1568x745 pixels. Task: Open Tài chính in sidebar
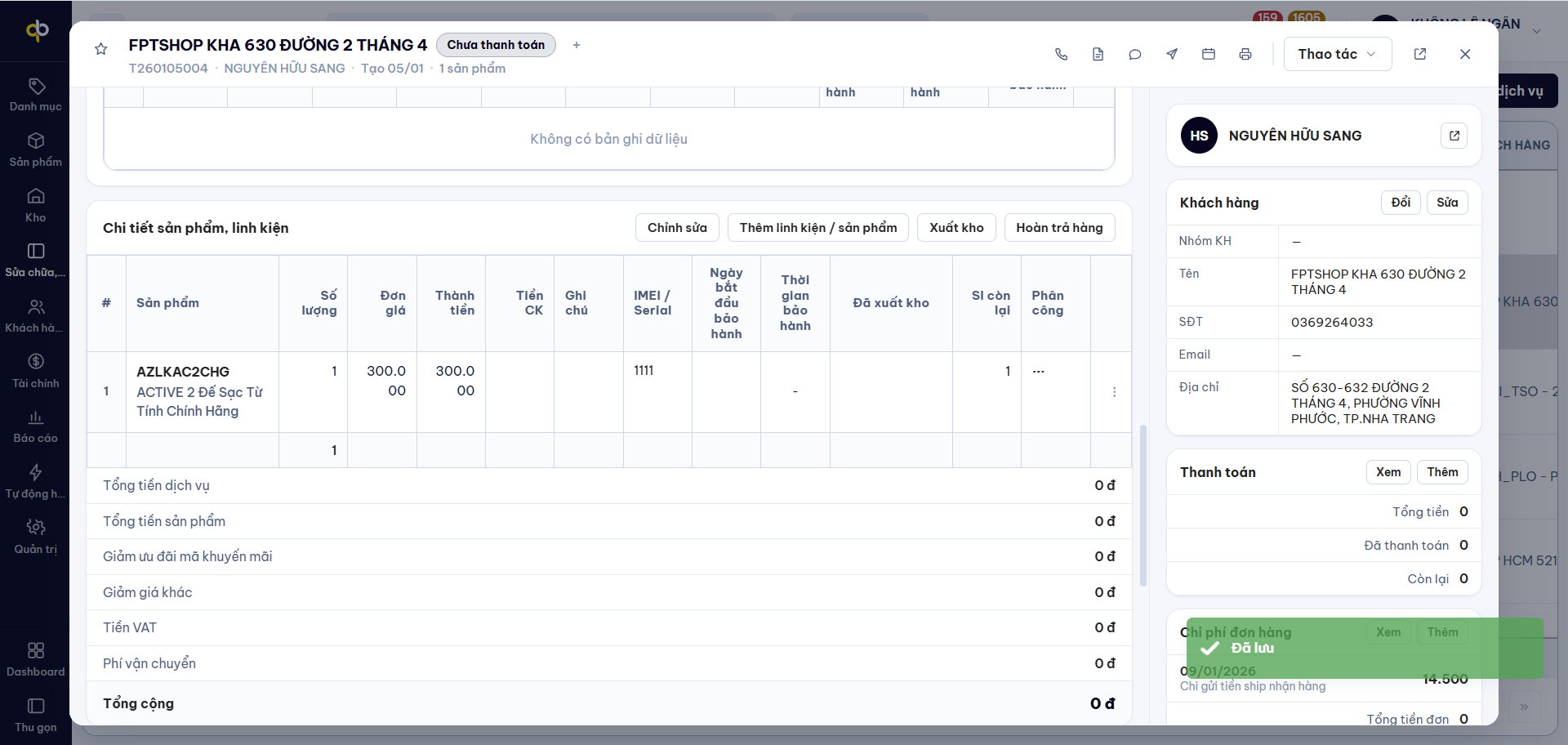(x=36, y=372)
